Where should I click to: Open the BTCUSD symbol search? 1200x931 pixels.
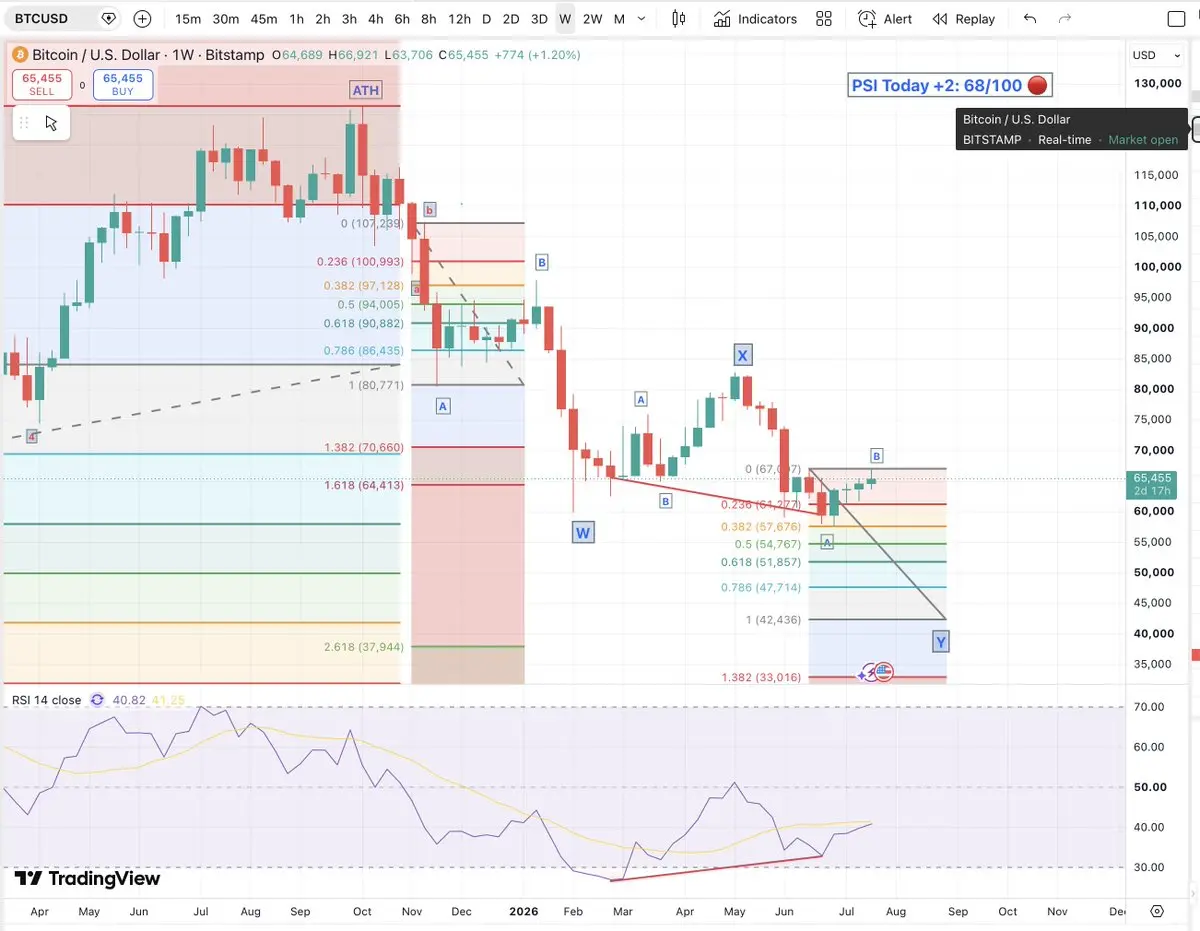(x=42, y=18)
